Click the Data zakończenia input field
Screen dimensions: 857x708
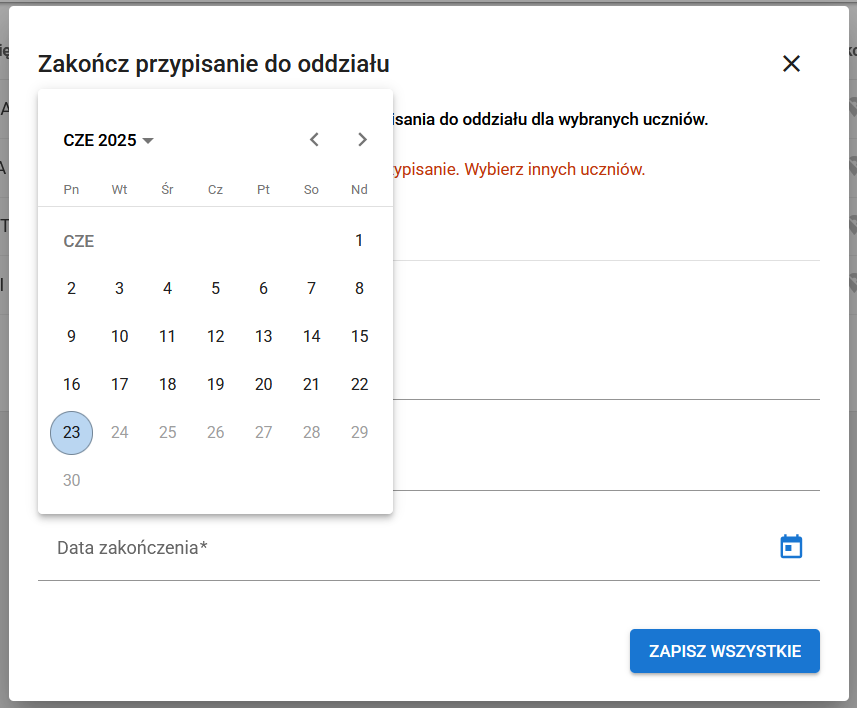[x=400, y=548]
